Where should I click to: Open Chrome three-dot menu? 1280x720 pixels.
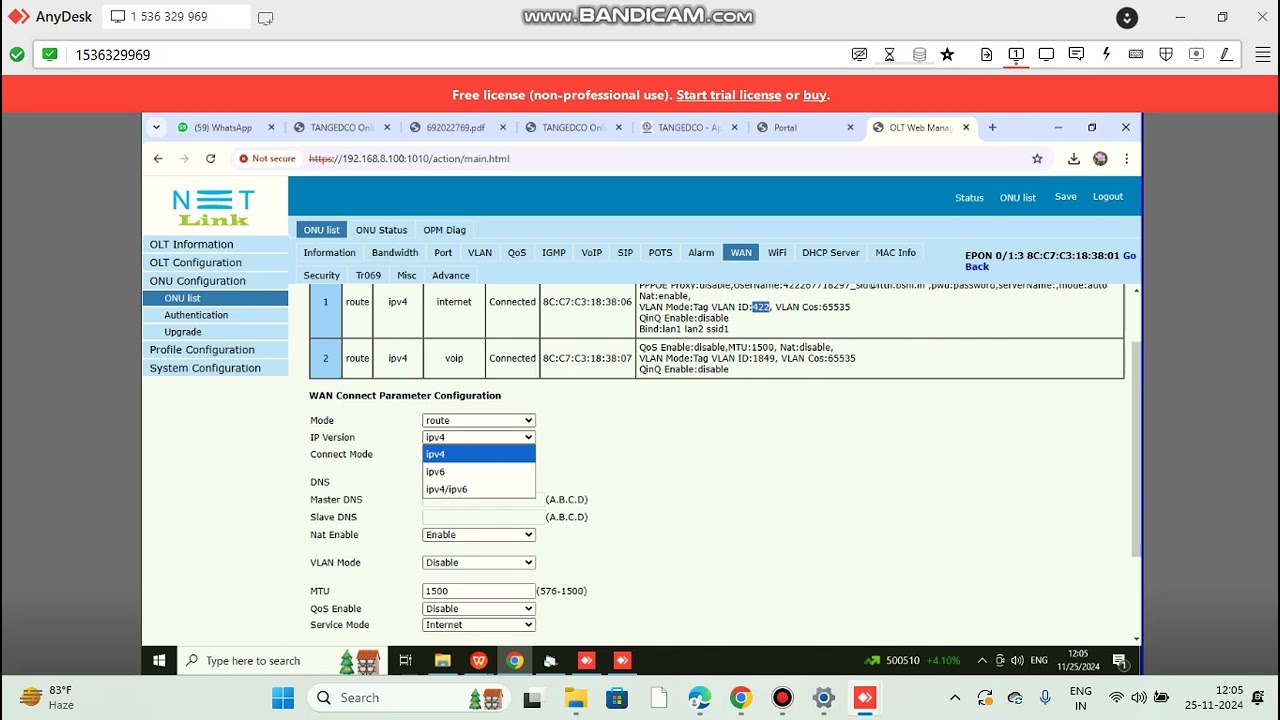(x=1126, y=158)
